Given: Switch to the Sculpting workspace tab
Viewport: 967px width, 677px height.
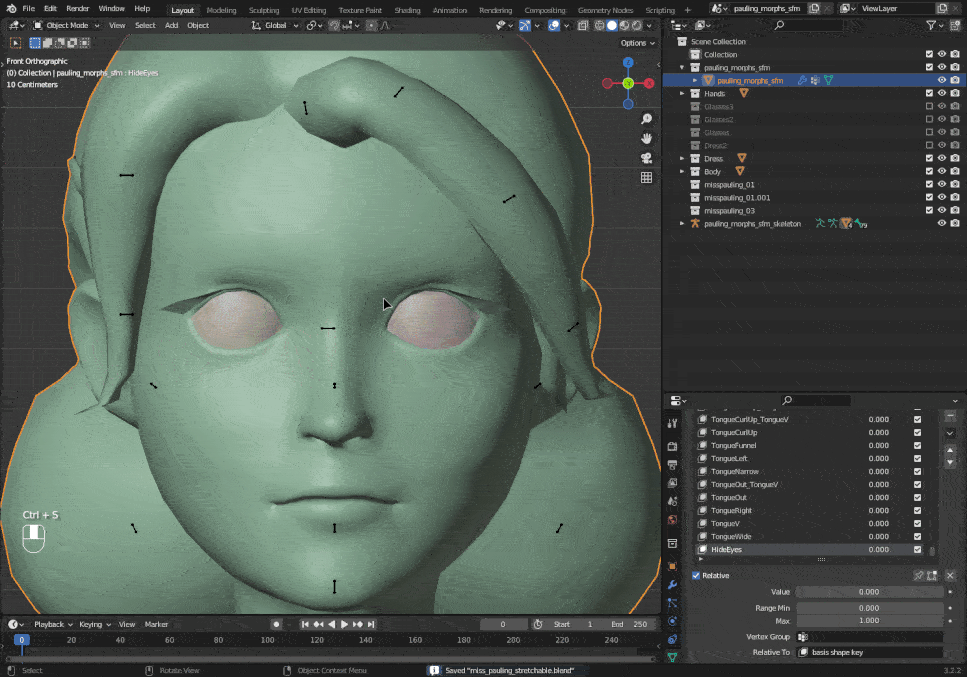Looking at the screenshot, I should 264,10.
